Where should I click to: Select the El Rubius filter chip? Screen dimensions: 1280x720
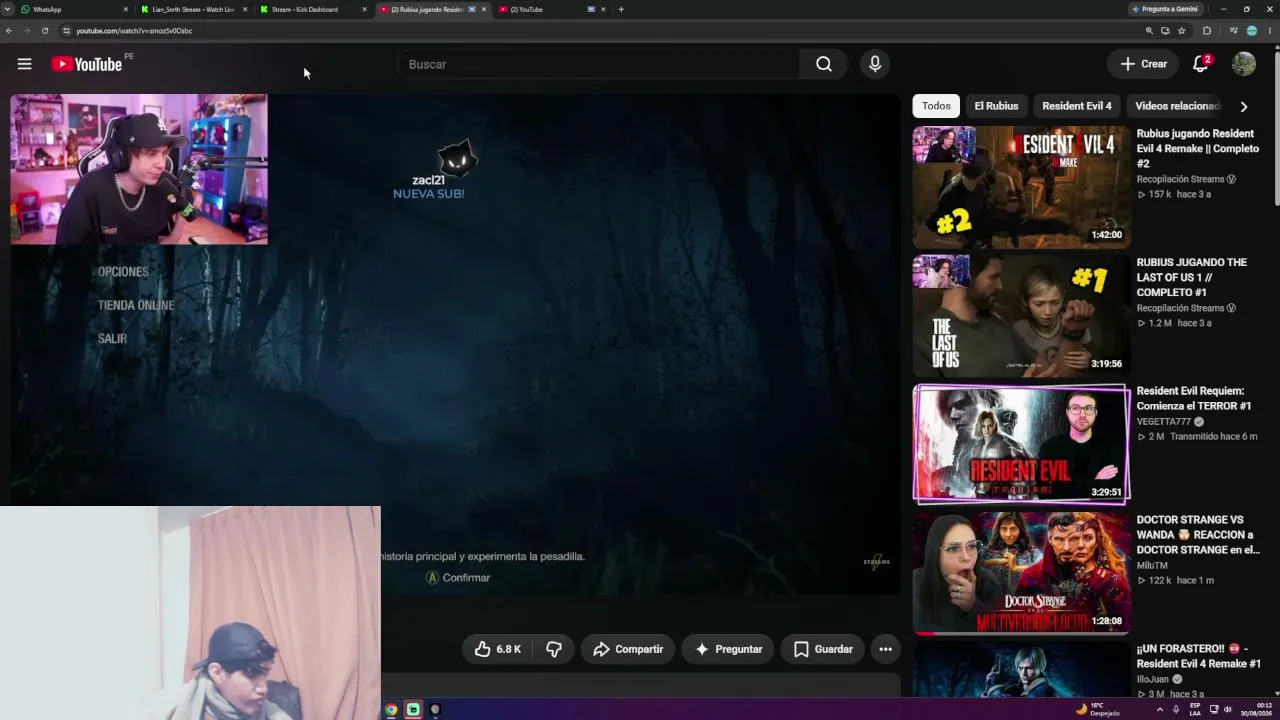click(x=996, y=106)
